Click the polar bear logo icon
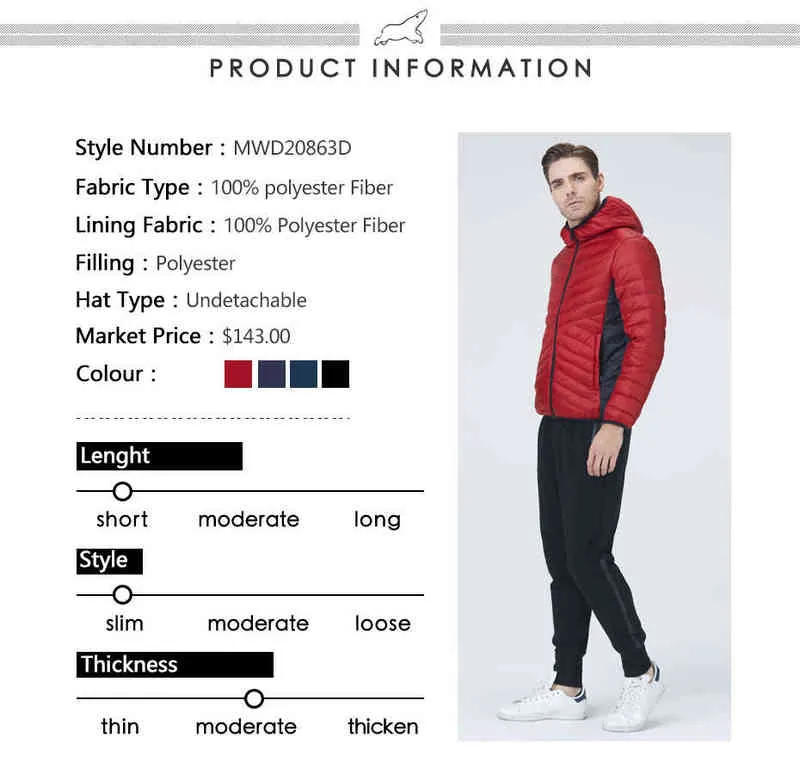The image size is (800, 774). 401,29
